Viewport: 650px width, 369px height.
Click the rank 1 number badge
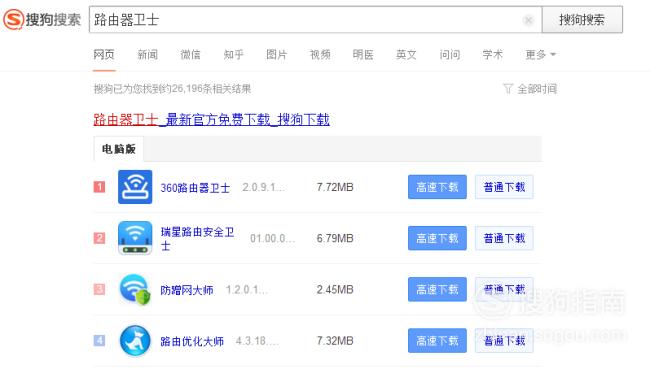pos(99,187)
